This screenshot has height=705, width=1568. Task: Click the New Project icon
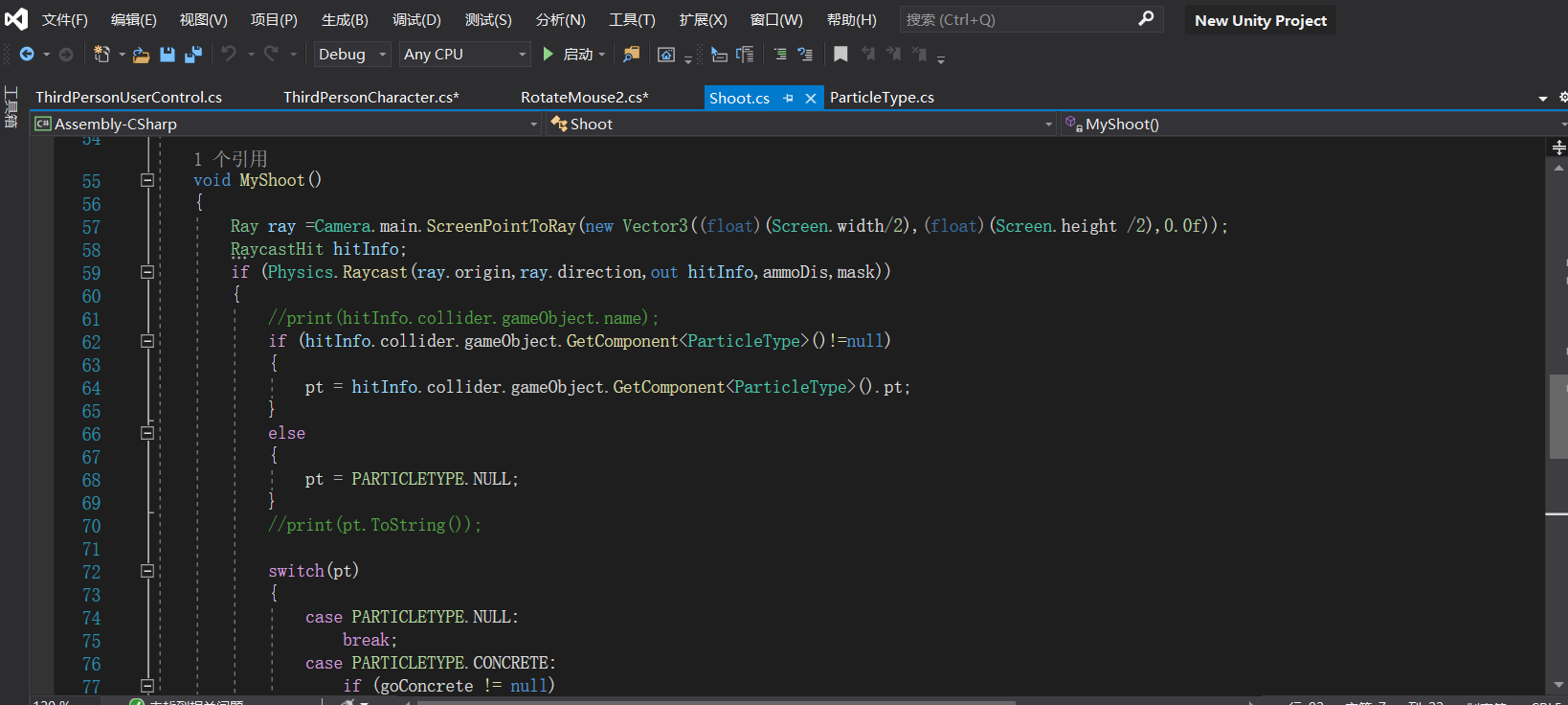pos(101,55)
